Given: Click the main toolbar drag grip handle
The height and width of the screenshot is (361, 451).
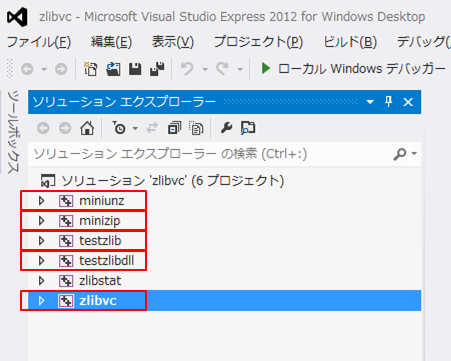Looking at the screenshot, I should 10,69.
